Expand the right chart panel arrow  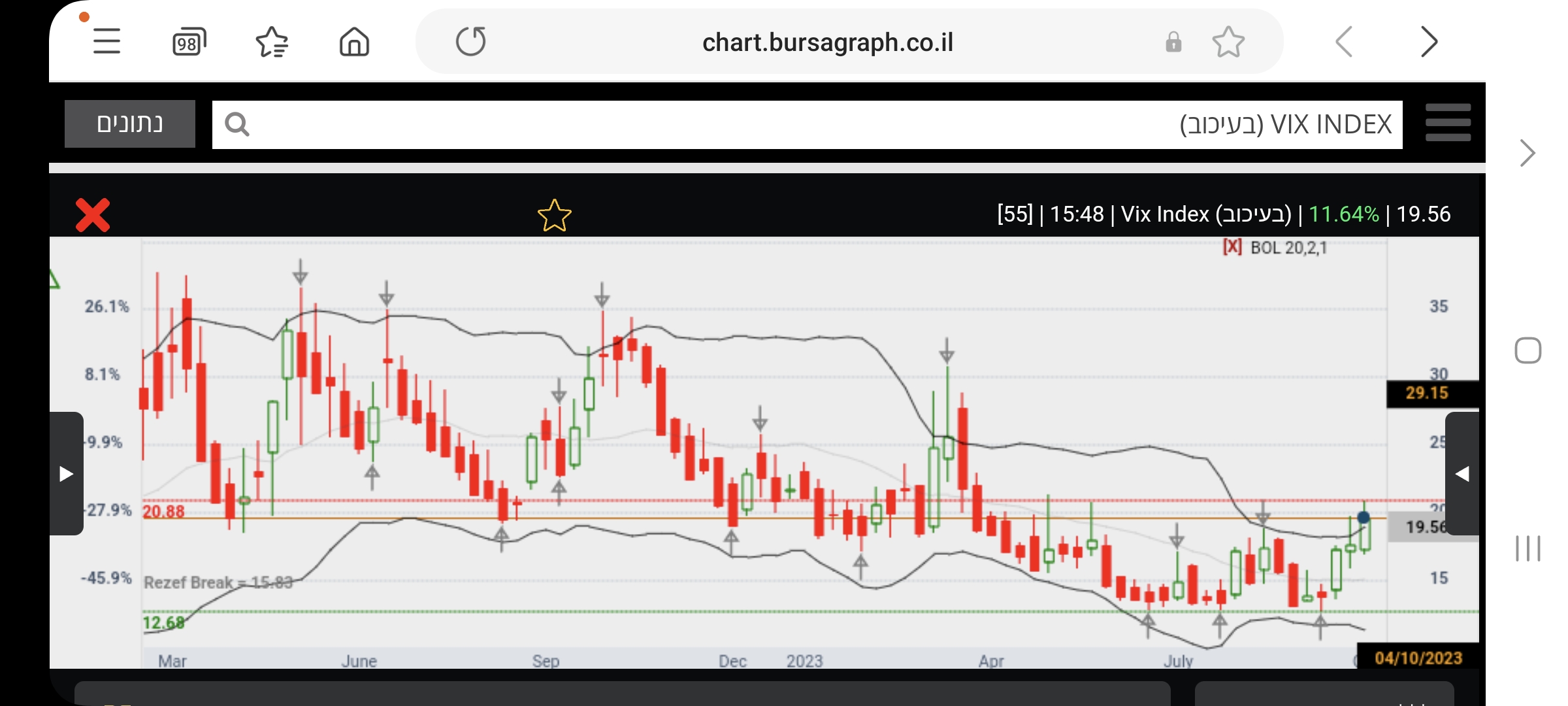click(x=1462, y=473)
